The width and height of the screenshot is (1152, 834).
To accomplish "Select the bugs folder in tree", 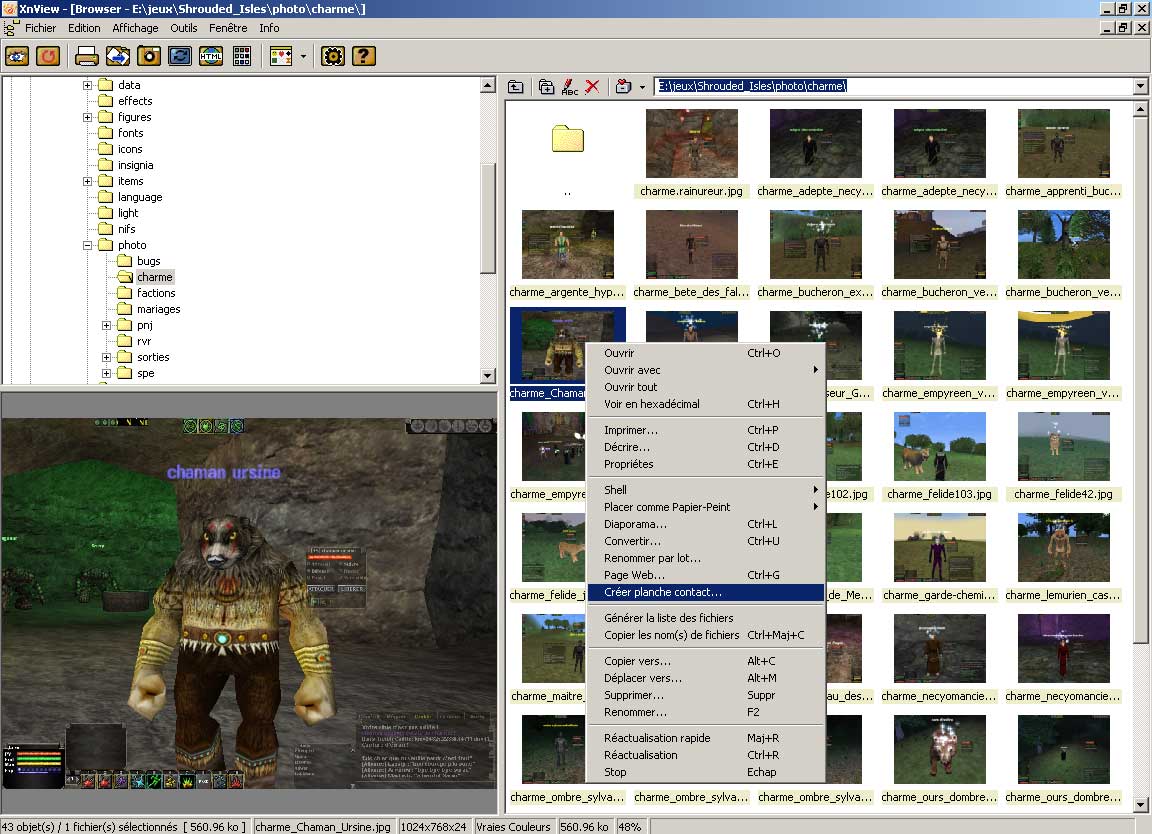I will pos(148,261).
